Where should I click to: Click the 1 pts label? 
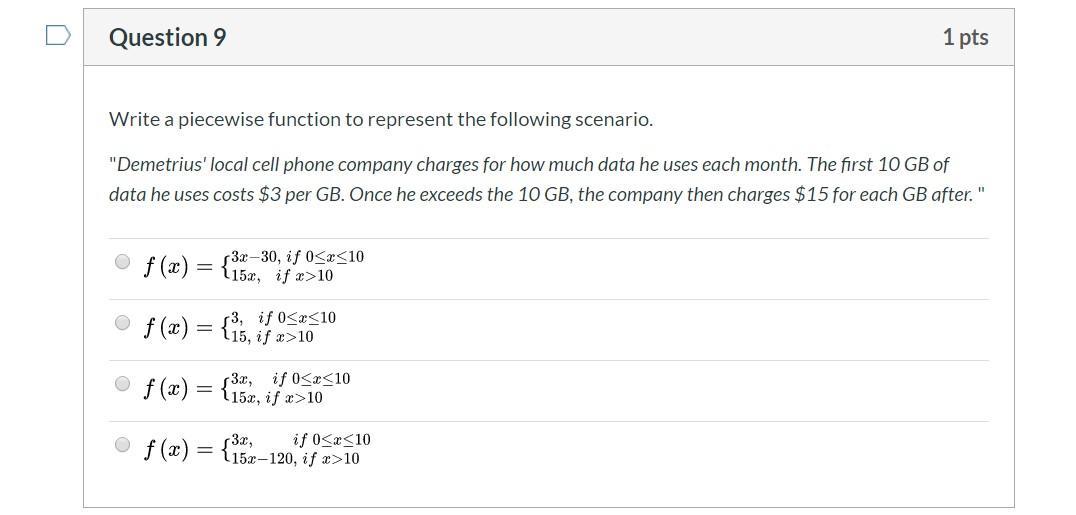pos(965,37)
